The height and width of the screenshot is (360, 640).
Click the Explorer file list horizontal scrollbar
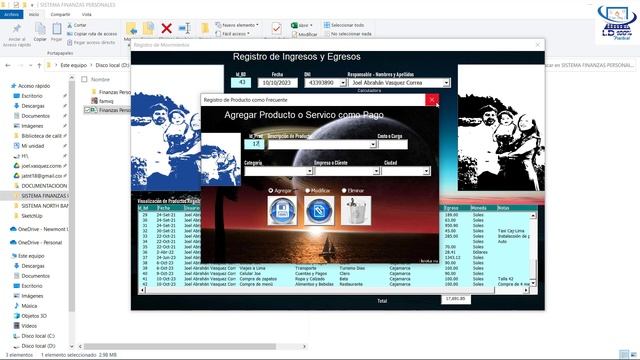tap(180, 347)
